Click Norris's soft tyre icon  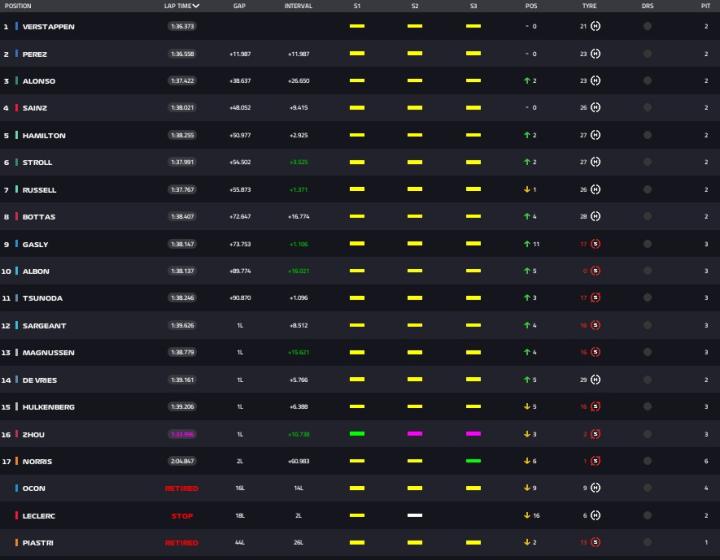[596, 462]
